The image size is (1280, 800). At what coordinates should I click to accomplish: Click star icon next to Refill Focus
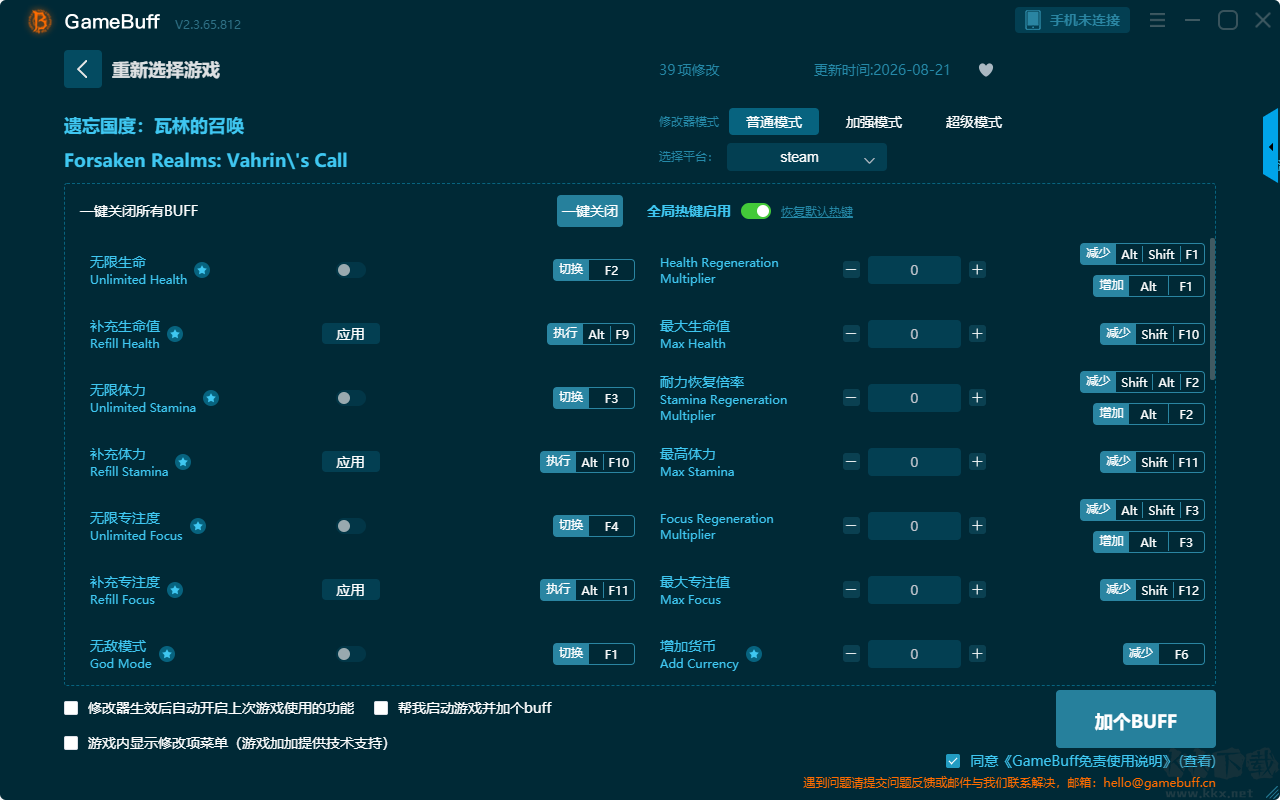[175, 590]
